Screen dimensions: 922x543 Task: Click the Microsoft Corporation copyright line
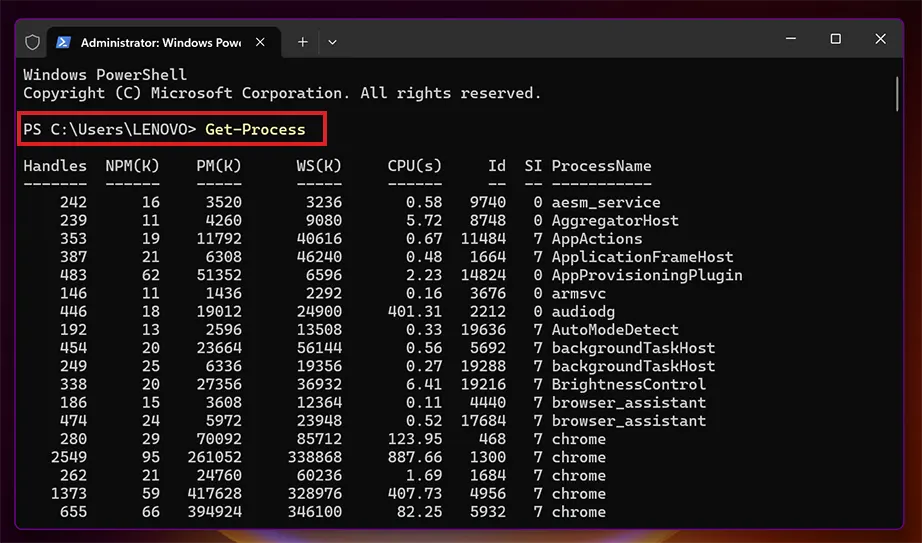click(282, 93)
